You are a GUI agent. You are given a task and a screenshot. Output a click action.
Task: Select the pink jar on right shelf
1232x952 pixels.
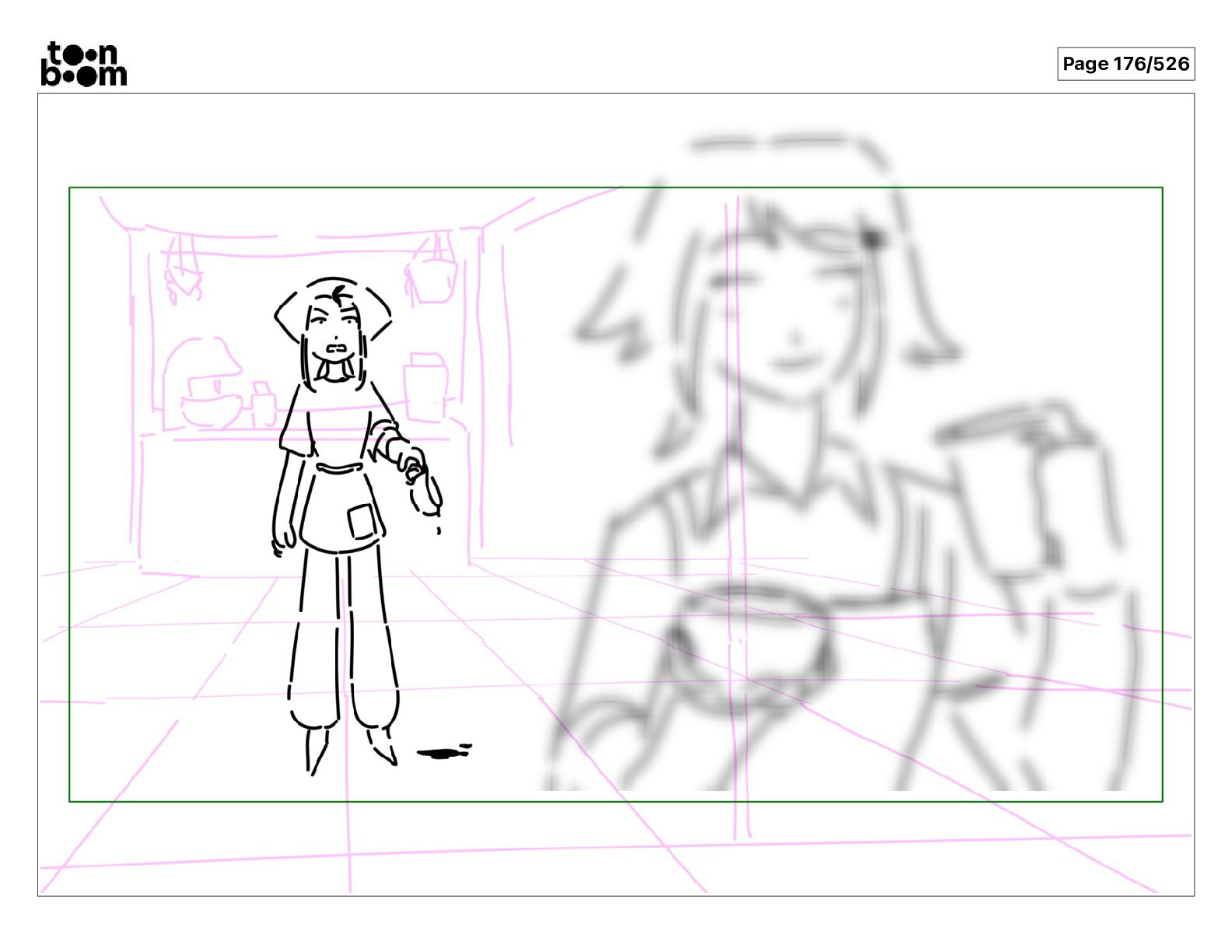[425, 387]
